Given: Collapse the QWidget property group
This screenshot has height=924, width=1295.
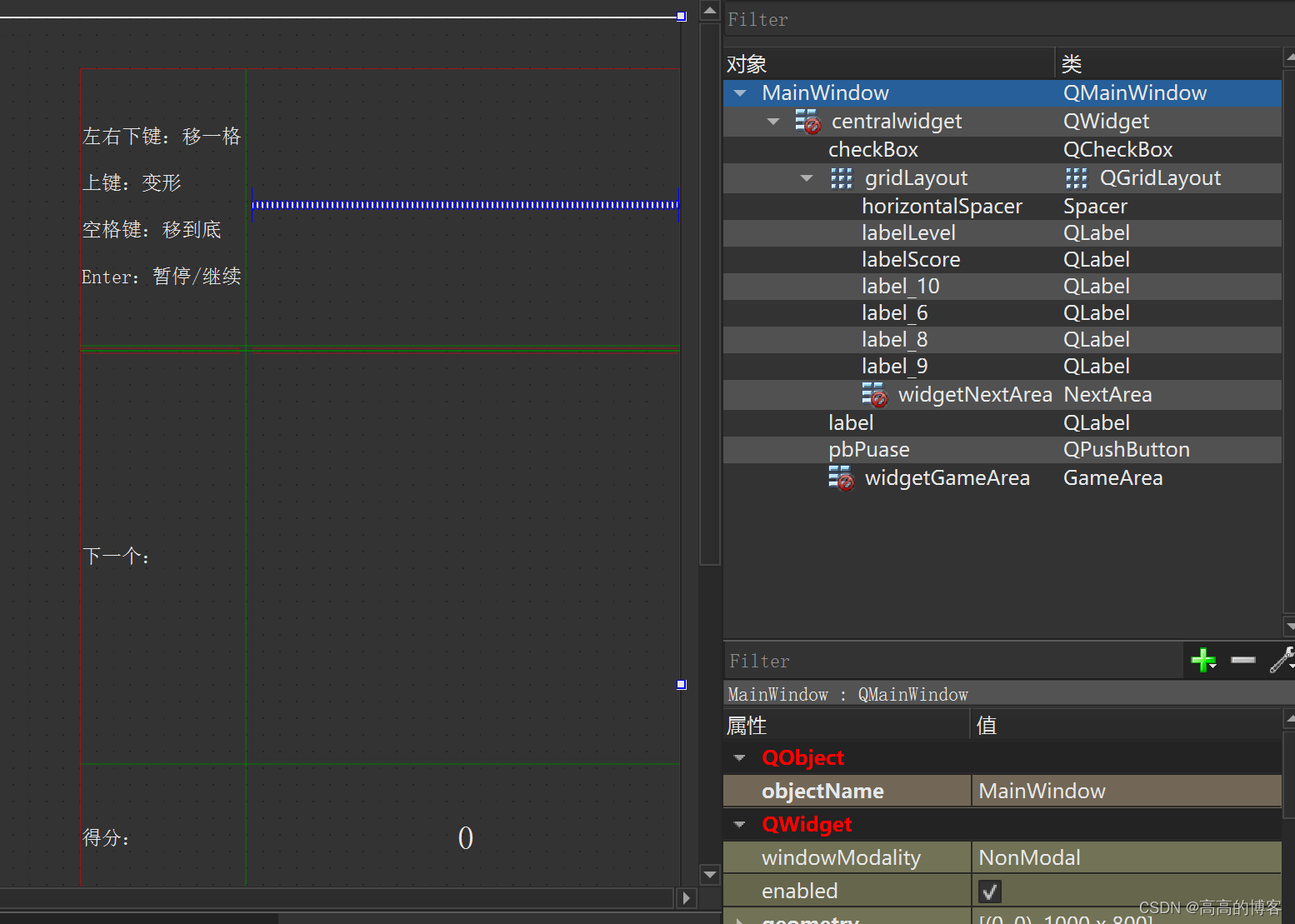Looking at the screenshot, I should (x=739, y=825).
